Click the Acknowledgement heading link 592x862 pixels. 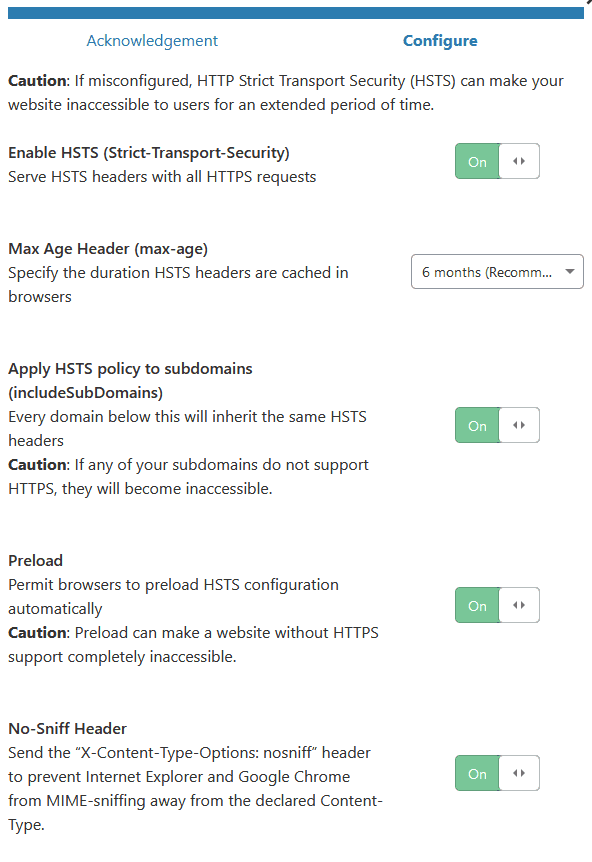(152, 41)
